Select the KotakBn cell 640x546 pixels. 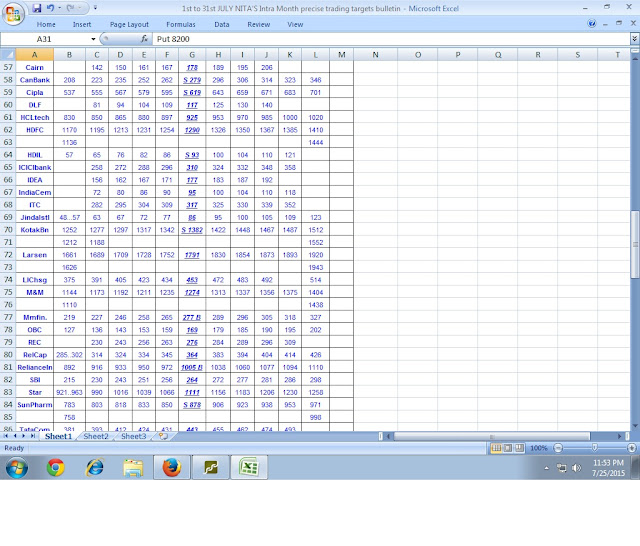point(34,230)
